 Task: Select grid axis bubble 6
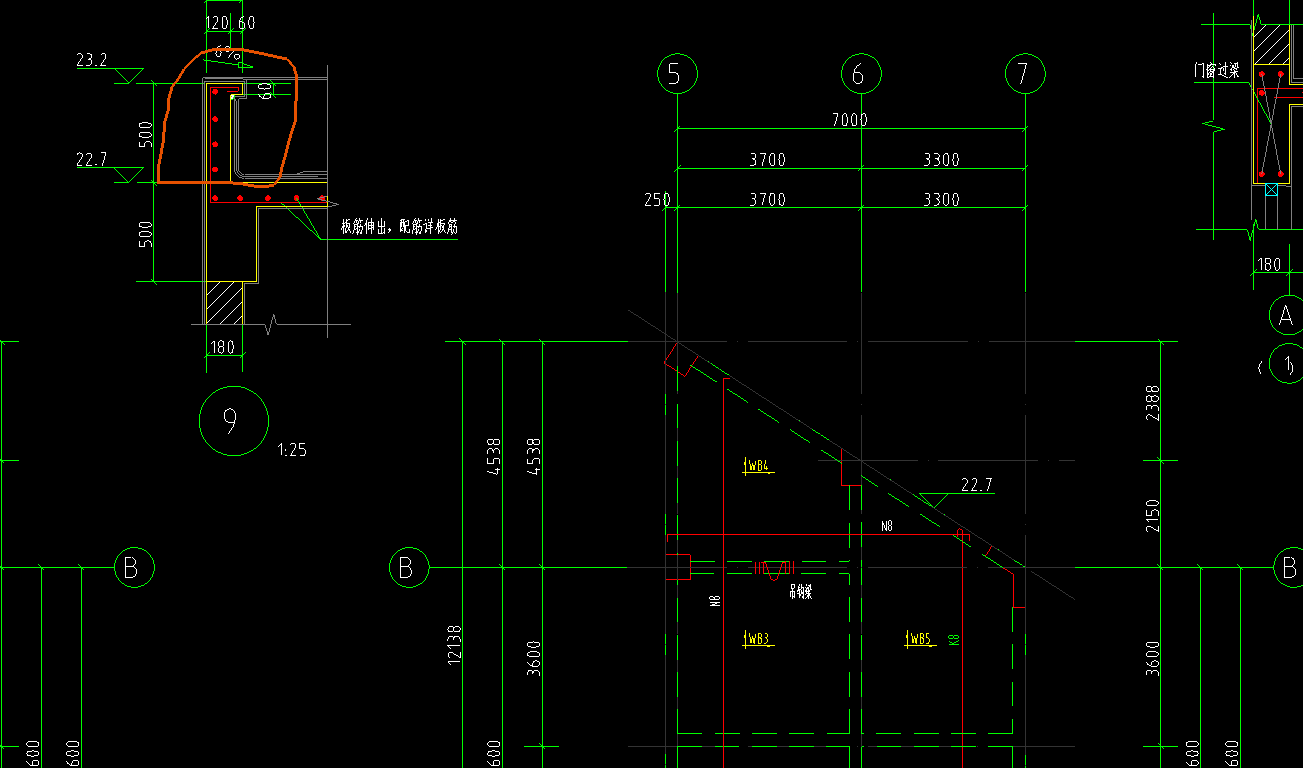click(859, 74)
